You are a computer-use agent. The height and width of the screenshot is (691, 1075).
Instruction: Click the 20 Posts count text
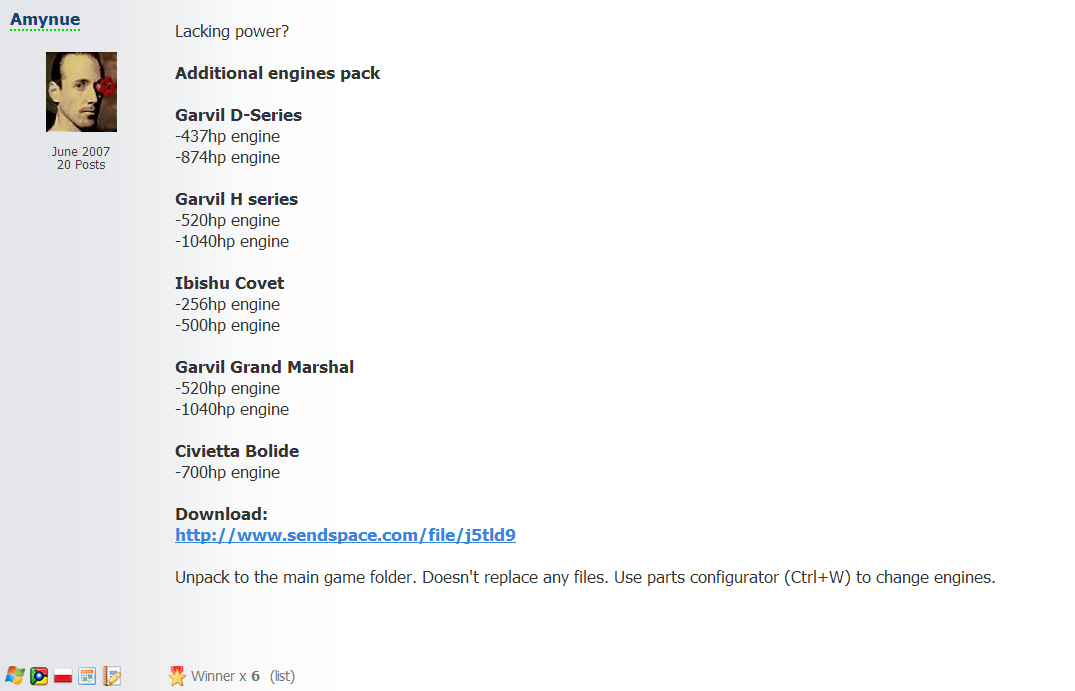point(81,165)
